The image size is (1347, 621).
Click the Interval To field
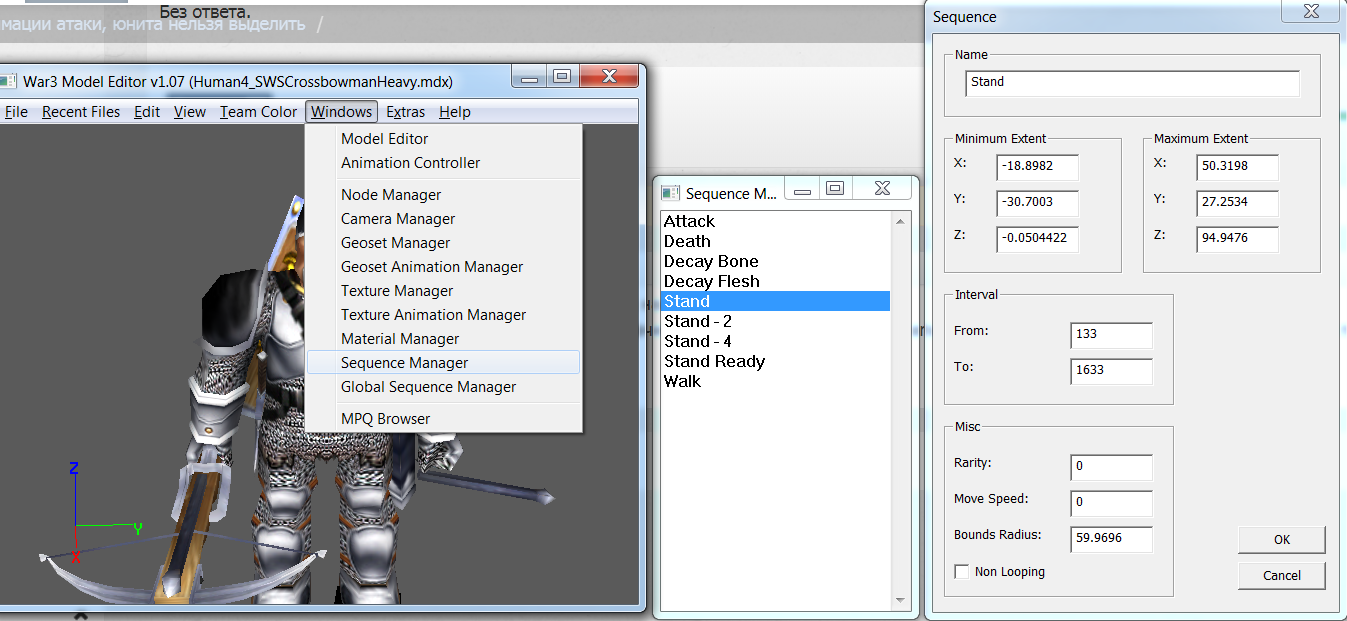pos(1111,371)
